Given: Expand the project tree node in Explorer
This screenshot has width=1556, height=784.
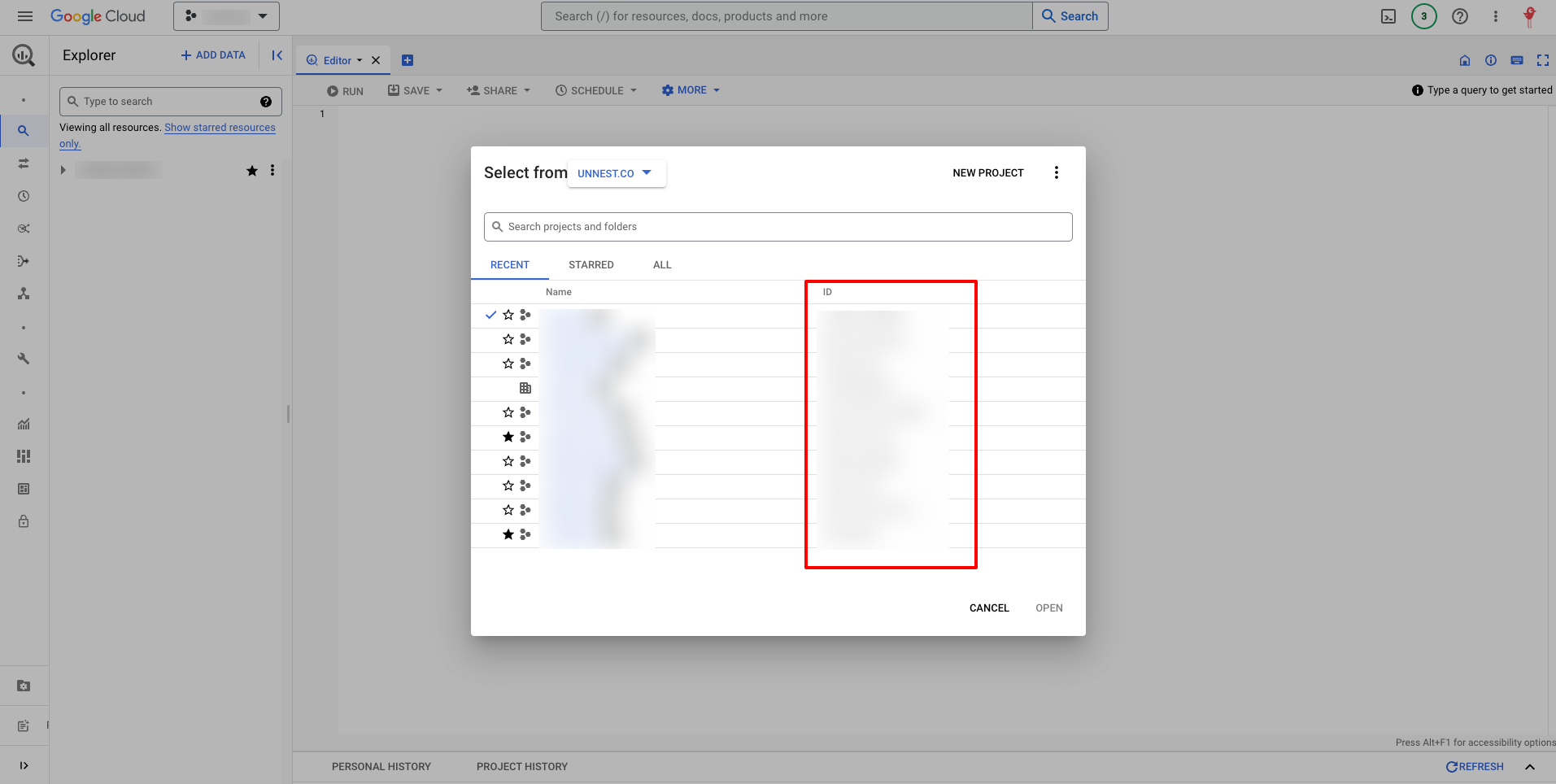Looking at the screenshot, I should [63, 170].
